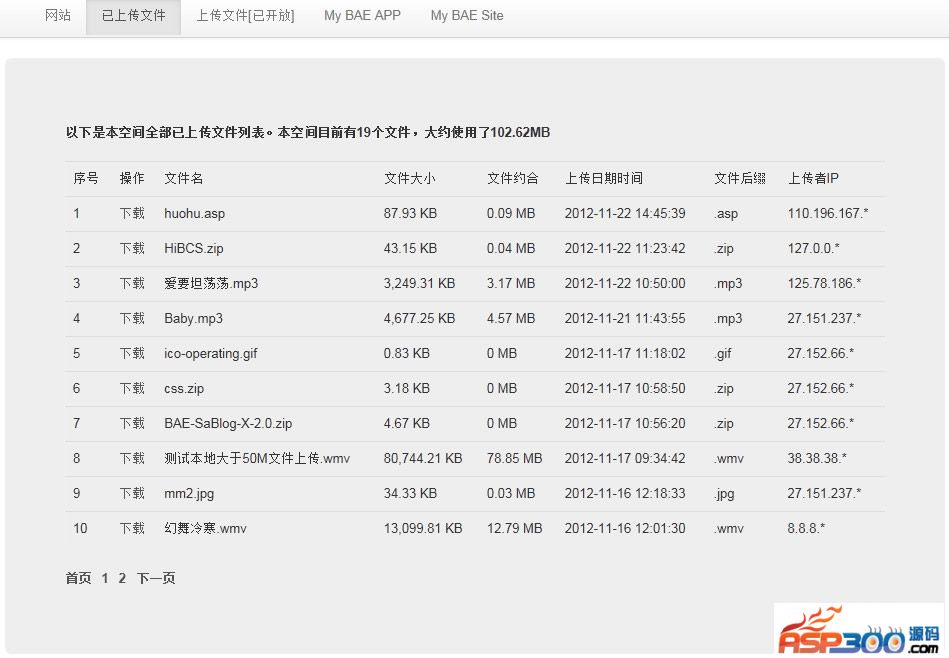This screenshot has width=949, height=658.
Task: Download 爱要坦荡荡.mp3 using its 下载 link
Action: point(132,283)
